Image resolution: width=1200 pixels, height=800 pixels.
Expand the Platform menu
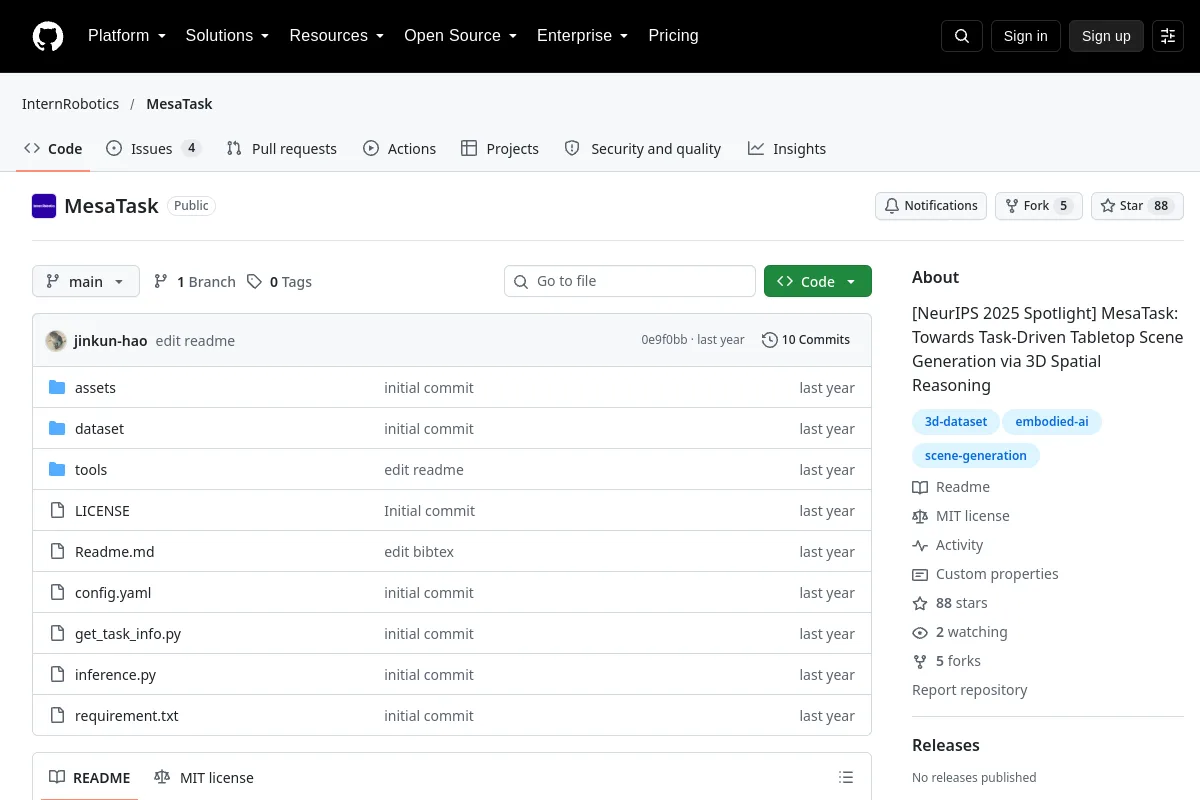click(126, 36)
